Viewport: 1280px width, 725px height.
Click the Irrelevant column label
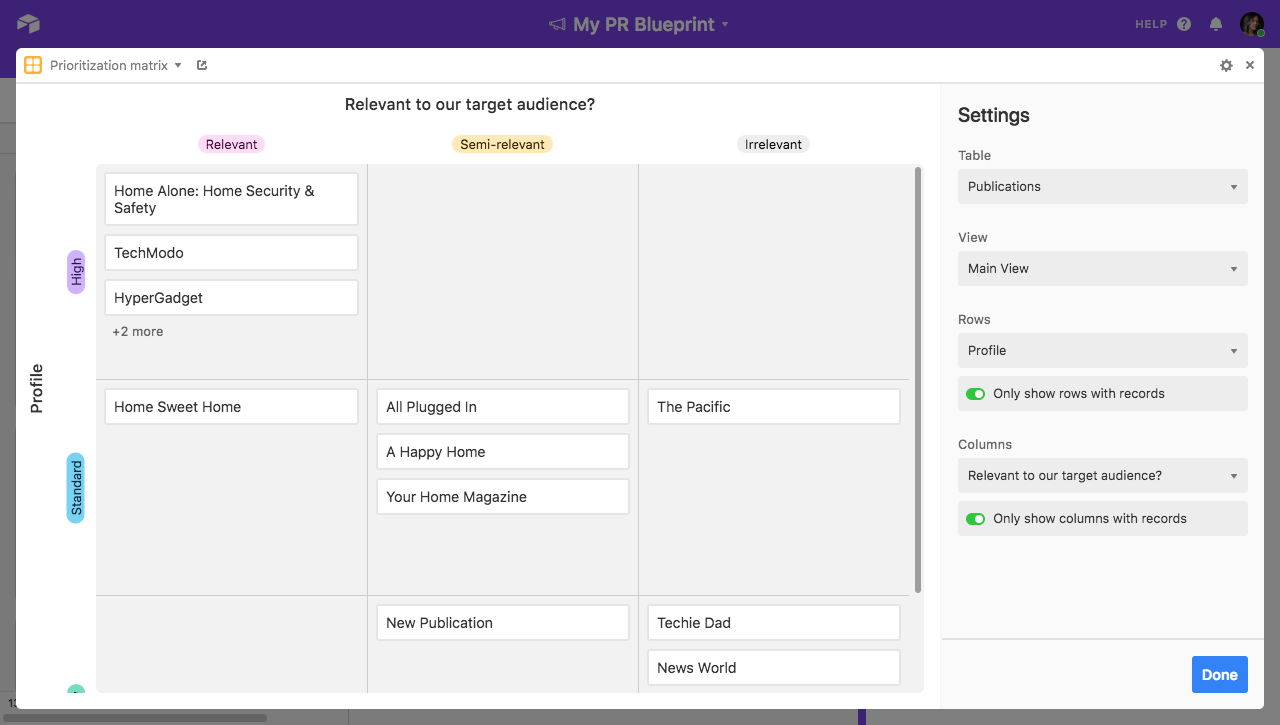point(773,144)
